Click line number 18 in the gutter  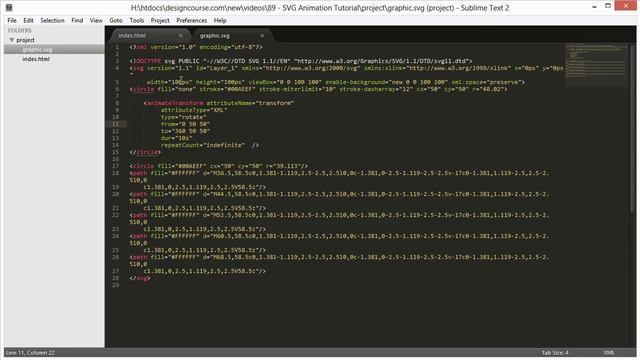click(116, 173)
